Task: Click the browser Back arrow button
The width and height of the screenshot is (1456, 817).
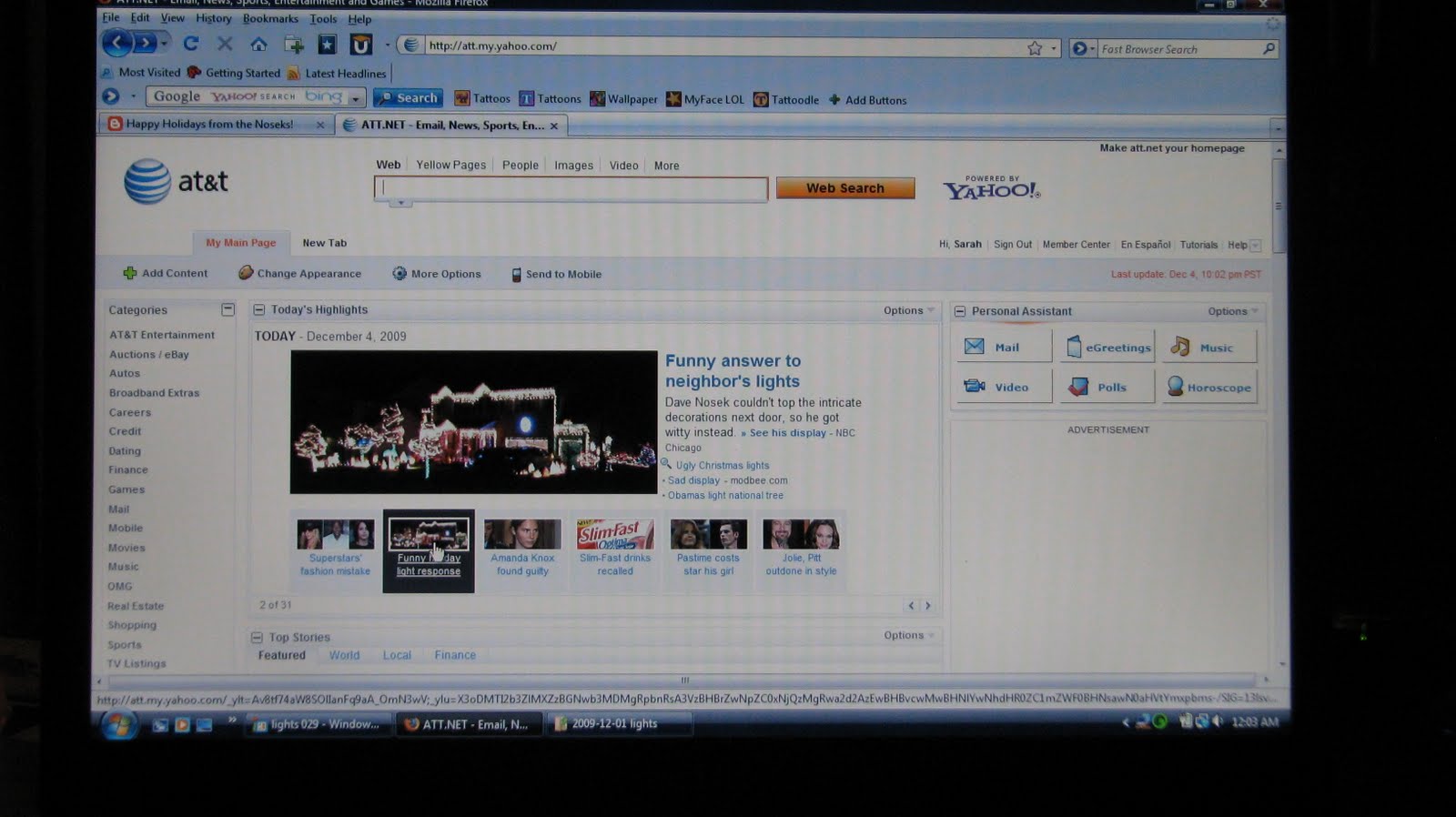Action: (x=116, y=43)
